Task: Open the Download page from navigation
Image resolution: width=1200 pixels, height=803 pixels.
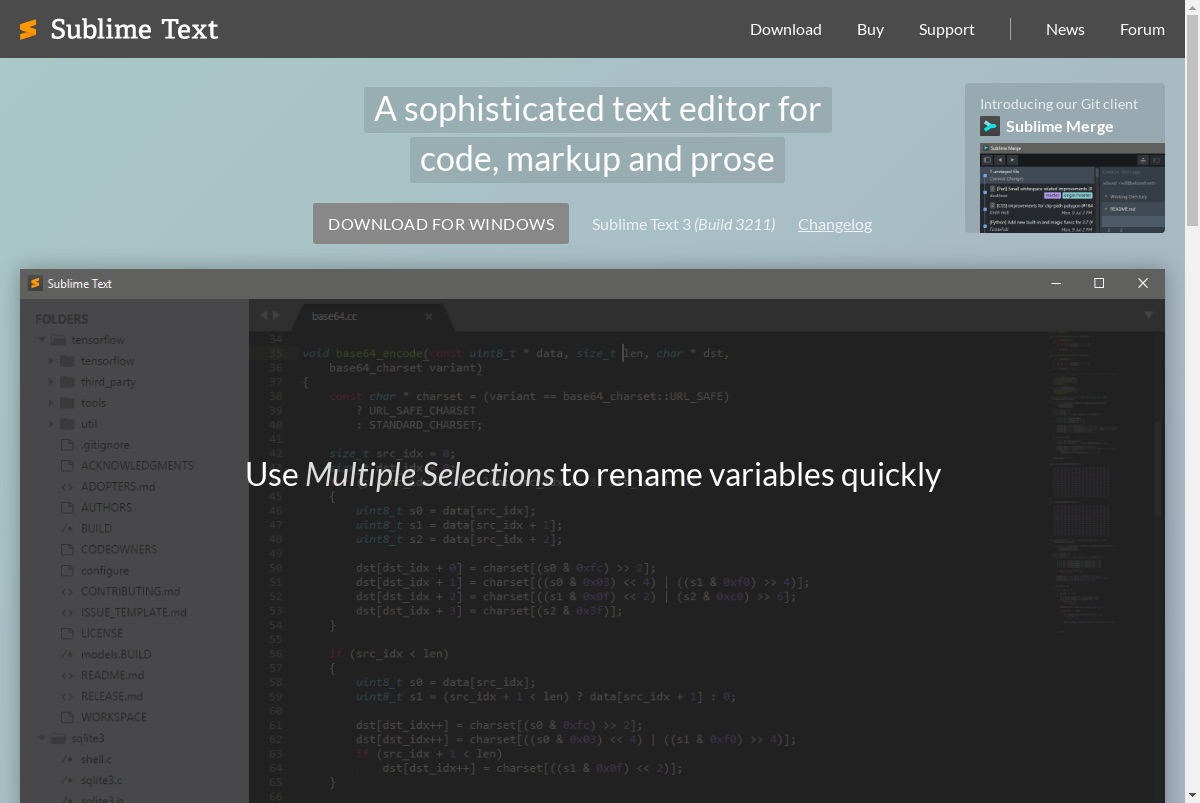Action: click(786, 29)
